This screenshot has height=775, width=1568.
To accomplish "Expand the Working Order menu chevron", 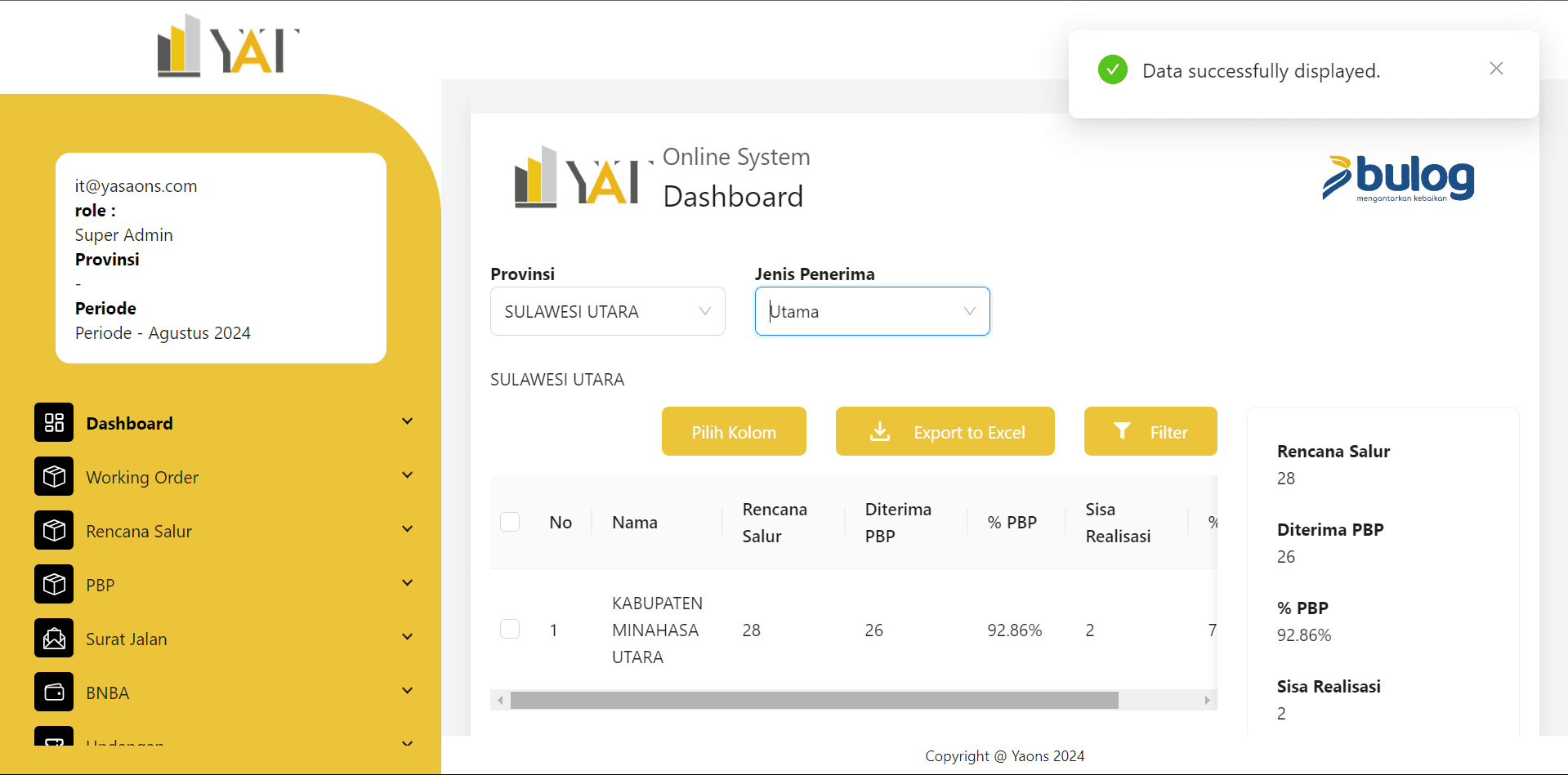I will (x=407, y=475).
